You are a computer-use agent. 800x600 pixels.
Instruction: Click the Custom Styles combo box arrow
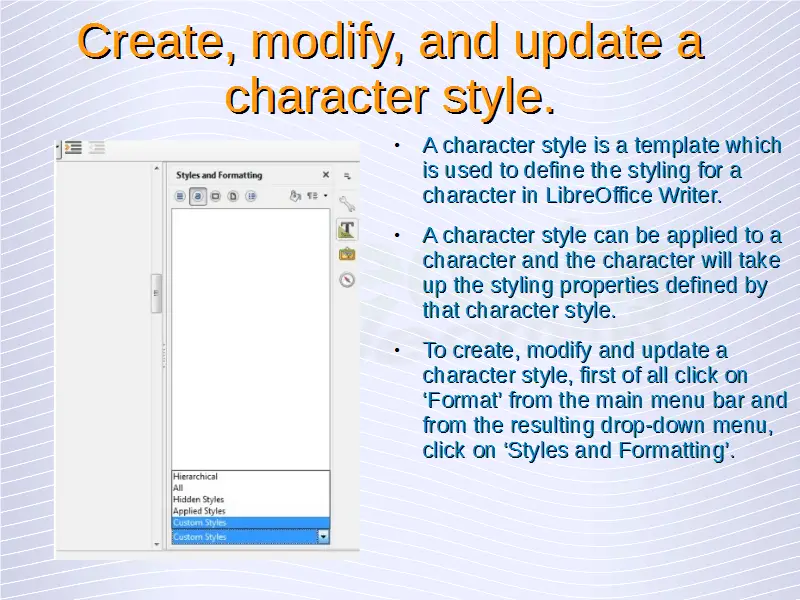(322, 537)
